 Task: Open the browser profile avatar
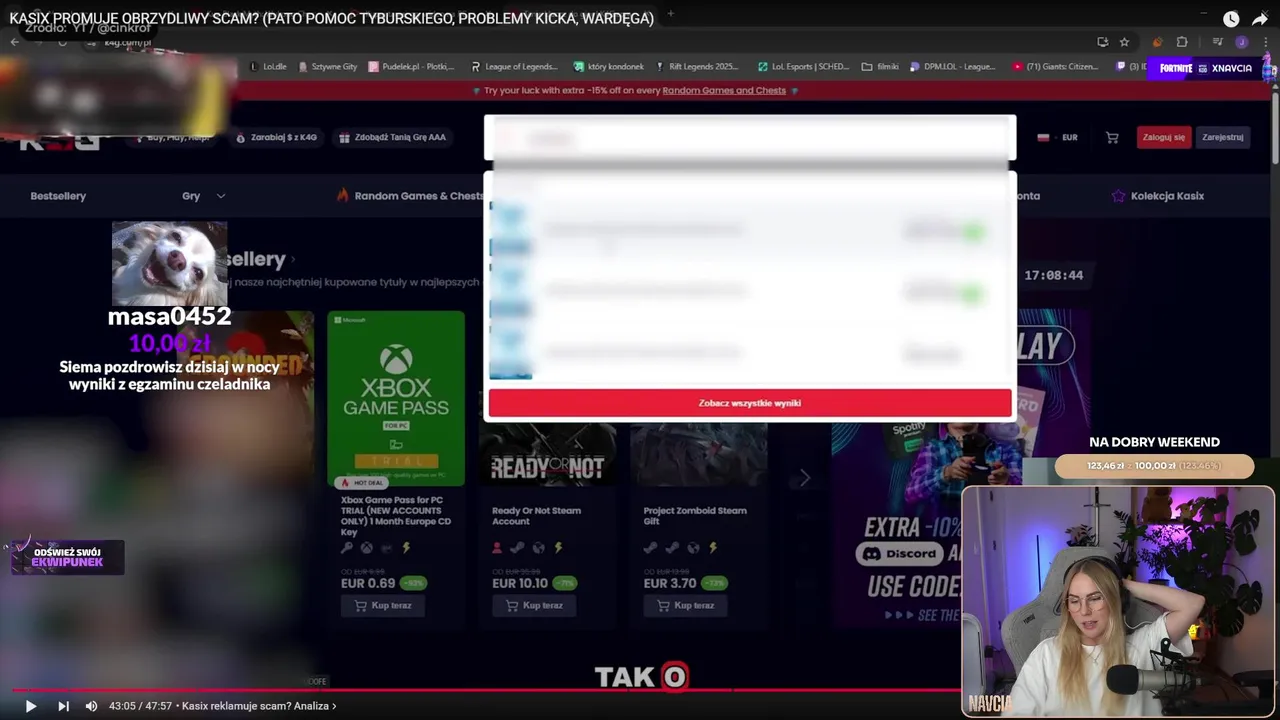1242,42
